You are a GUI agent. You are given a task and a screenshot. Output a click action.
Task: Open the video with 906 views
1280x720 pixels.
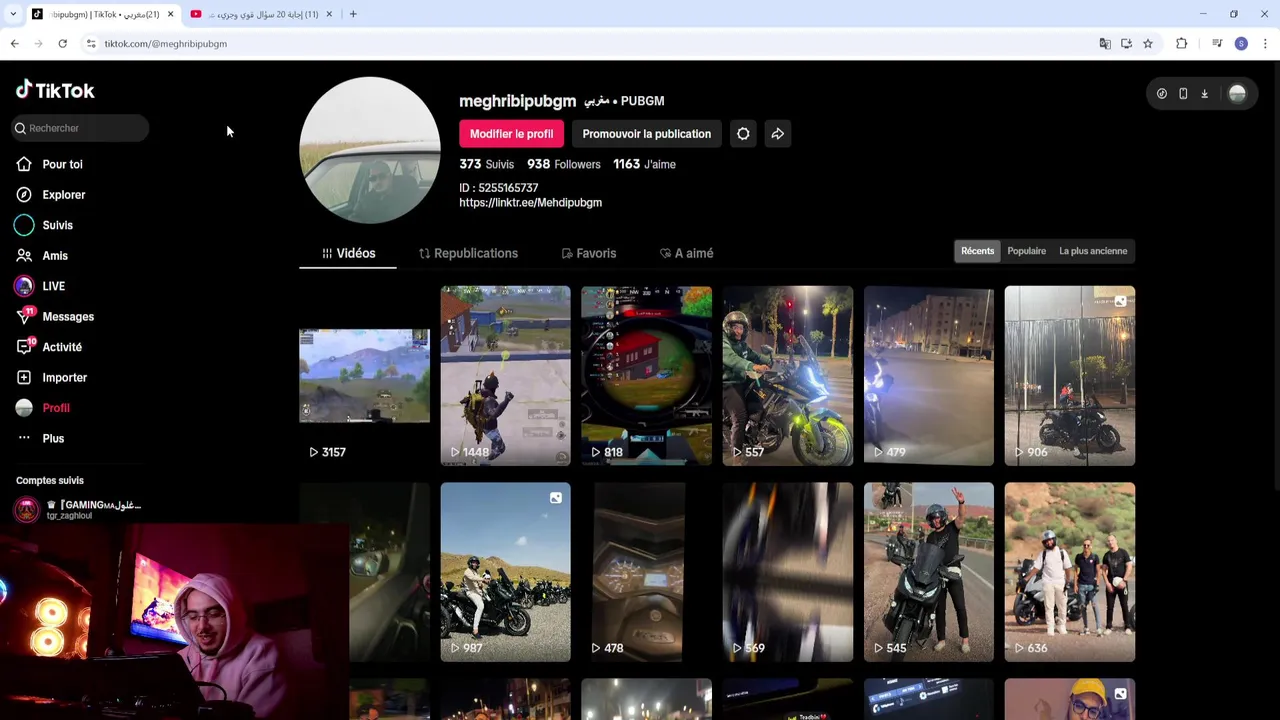coord(1070,376)
